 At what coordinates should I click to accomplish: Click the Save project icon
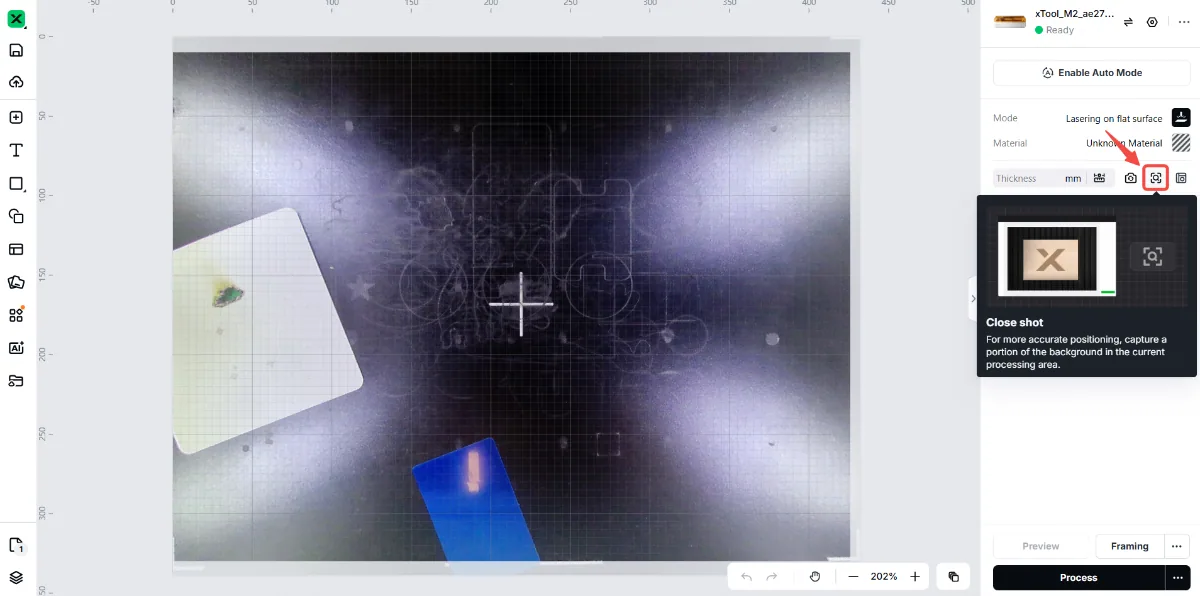[x=16, y=50]
